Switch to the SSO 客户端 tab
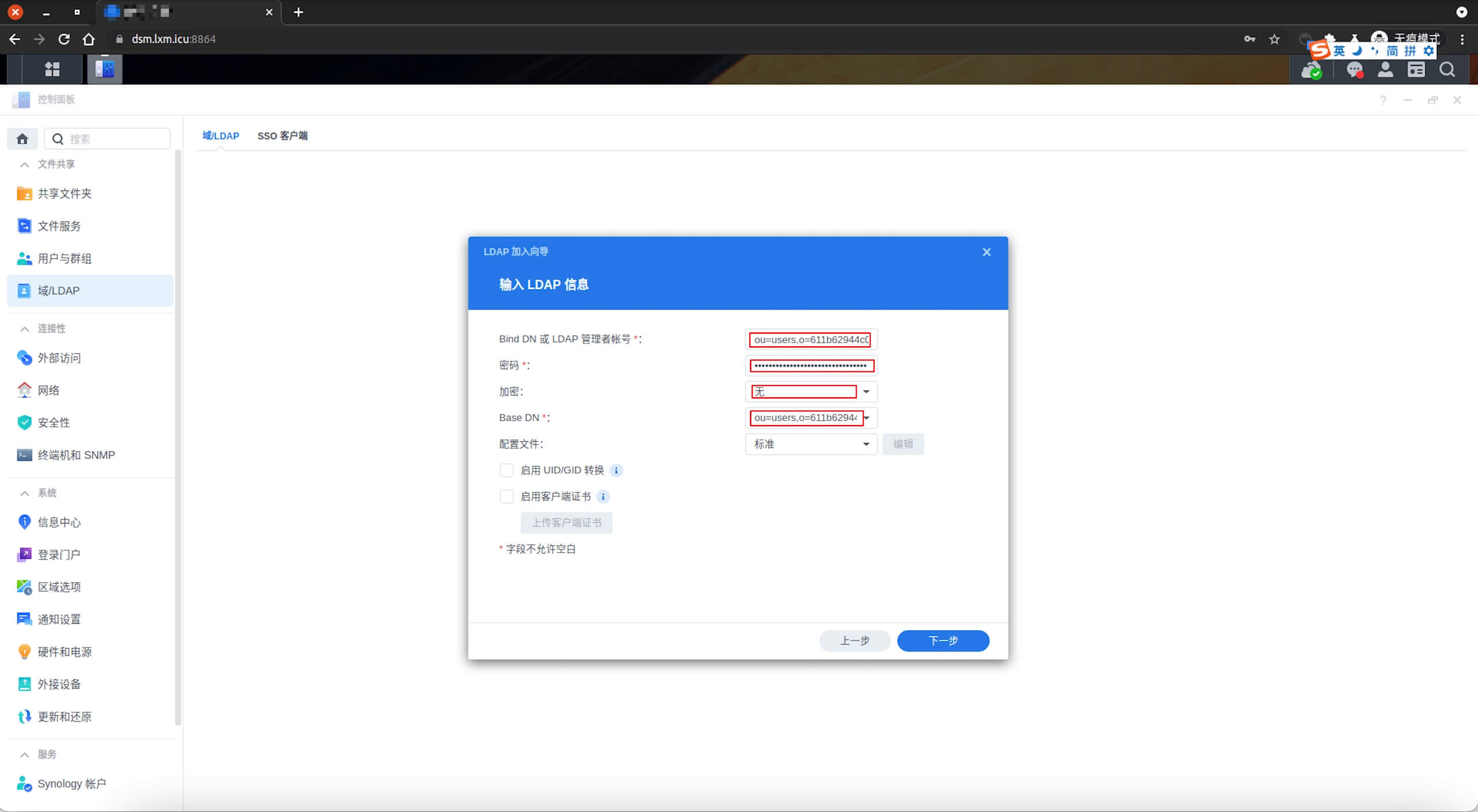The image size is (1478, 812). pyautogui.click(x=283, y=136)
